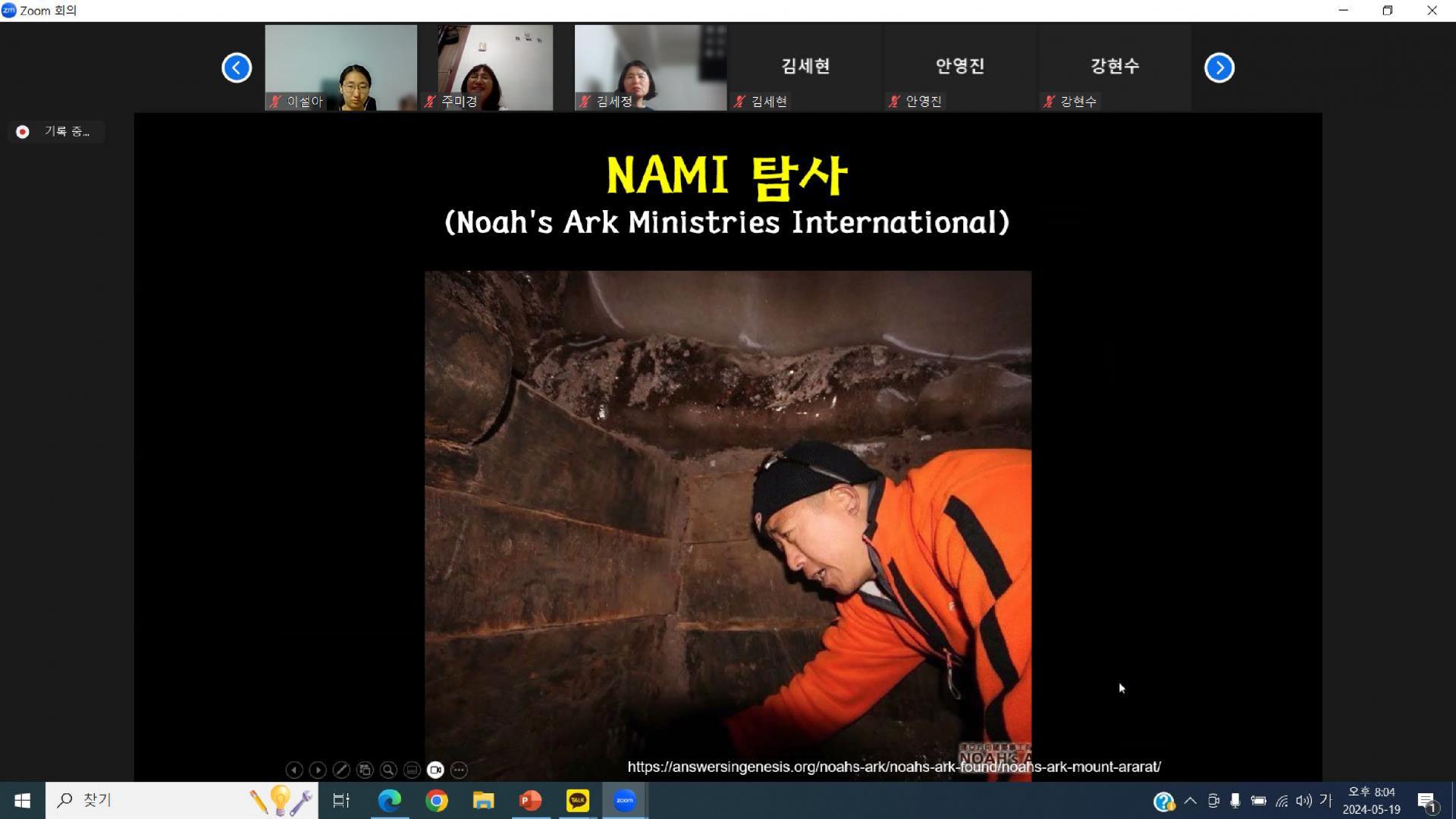Image resolution: width=1456 pixels, height=819 pixels.
Task: Click the search highlights doodle in search box
Action: click(x=281, y=800)
